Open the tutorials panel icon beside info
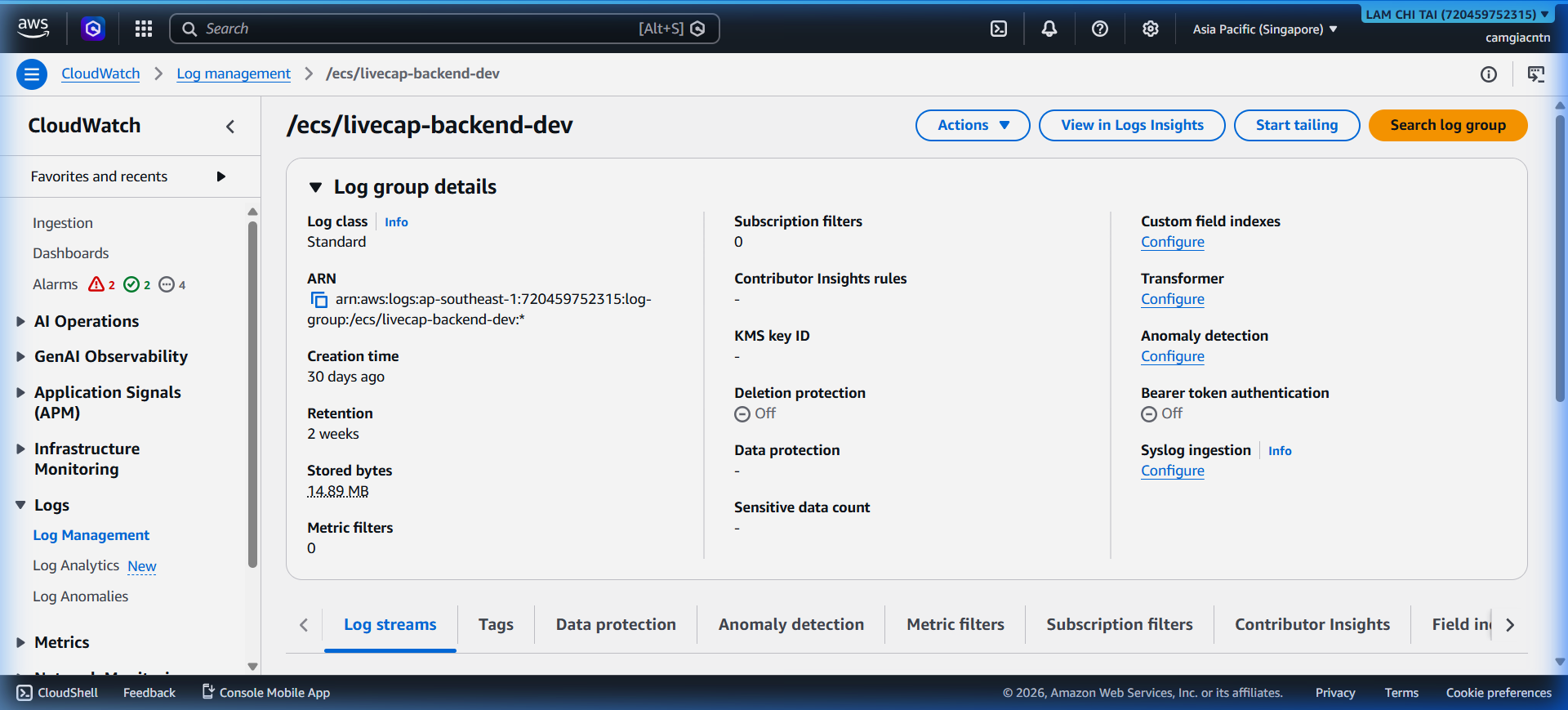Image resolution: width=1568 pixels, height=710 pixels. [x=1536, y=74]
